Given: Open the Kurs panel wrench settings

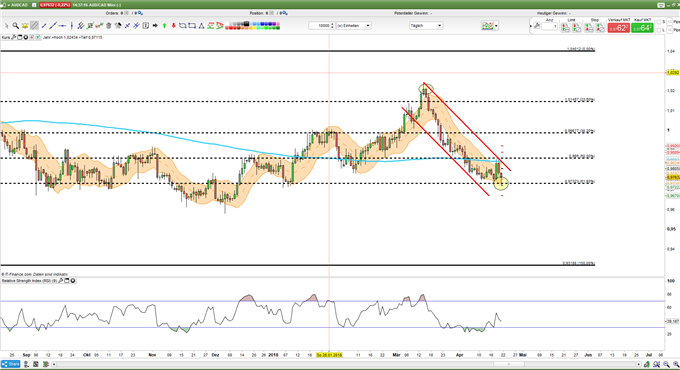Looking at the screenshot, I should coord(13,38).
